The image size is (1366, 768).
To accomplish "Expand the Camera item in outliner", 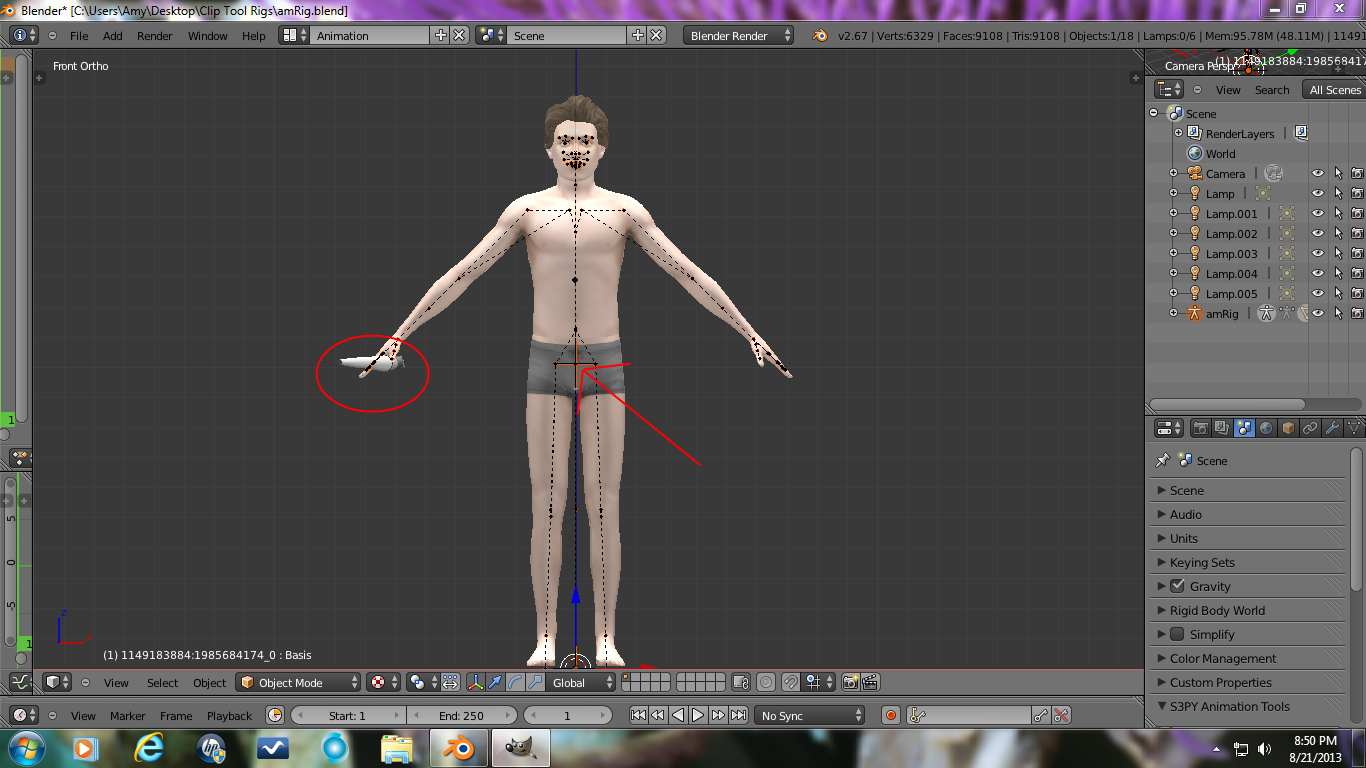I will (1174, 173).
